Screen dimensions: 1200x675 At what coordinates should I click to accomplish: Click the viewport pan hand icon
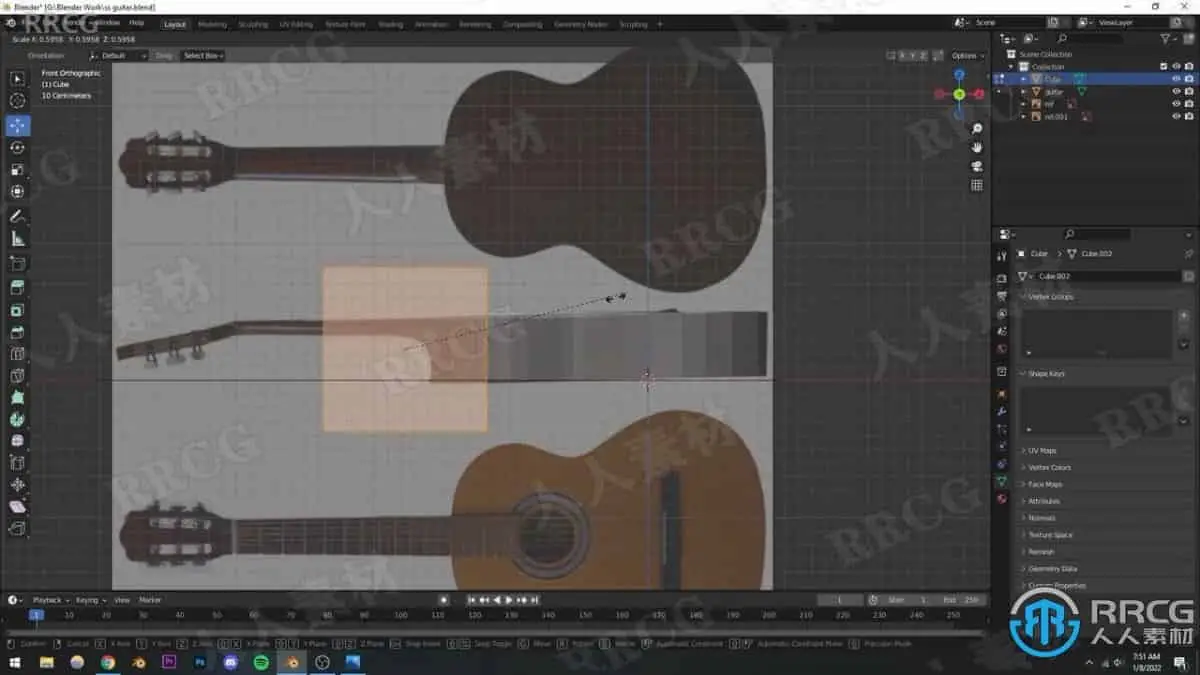(x=977, y=147)
